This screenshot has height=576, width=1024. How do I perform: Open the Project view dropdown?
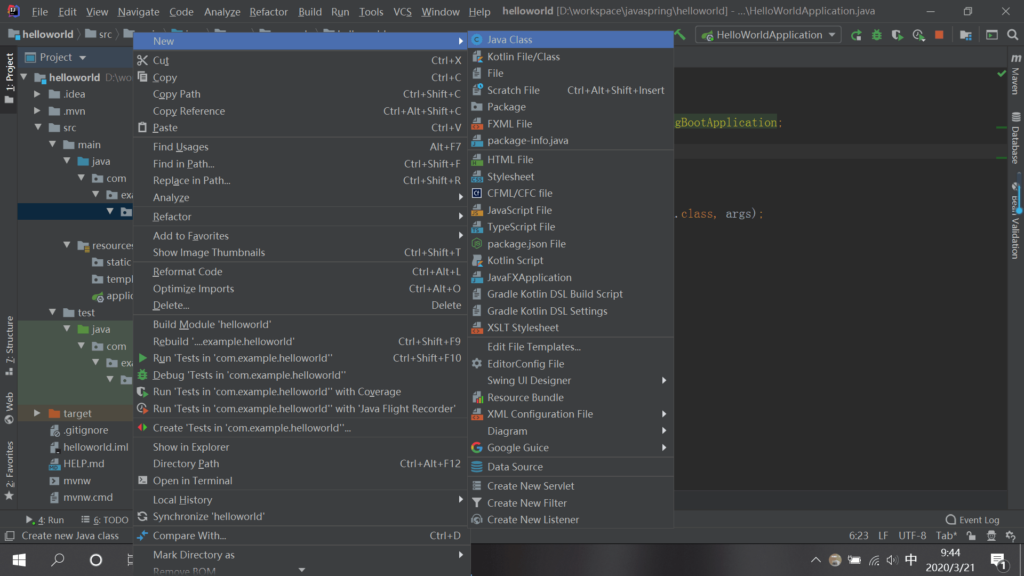point(82,57)
